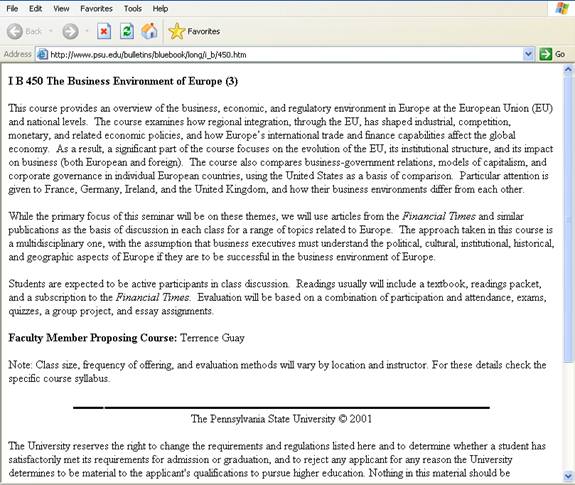Refresh the page with green arrows icon

tap(127, 32)
